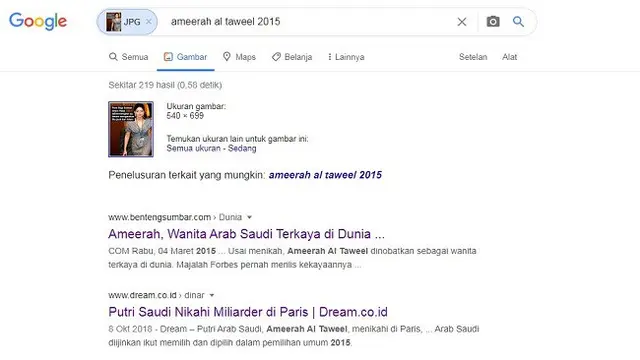Select the 540 × 699 size text

point(185,116)
